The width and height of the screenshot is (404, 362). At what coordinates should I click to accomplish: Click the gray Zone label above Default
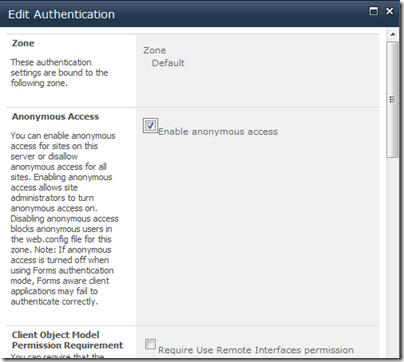(x=154, y=50)
